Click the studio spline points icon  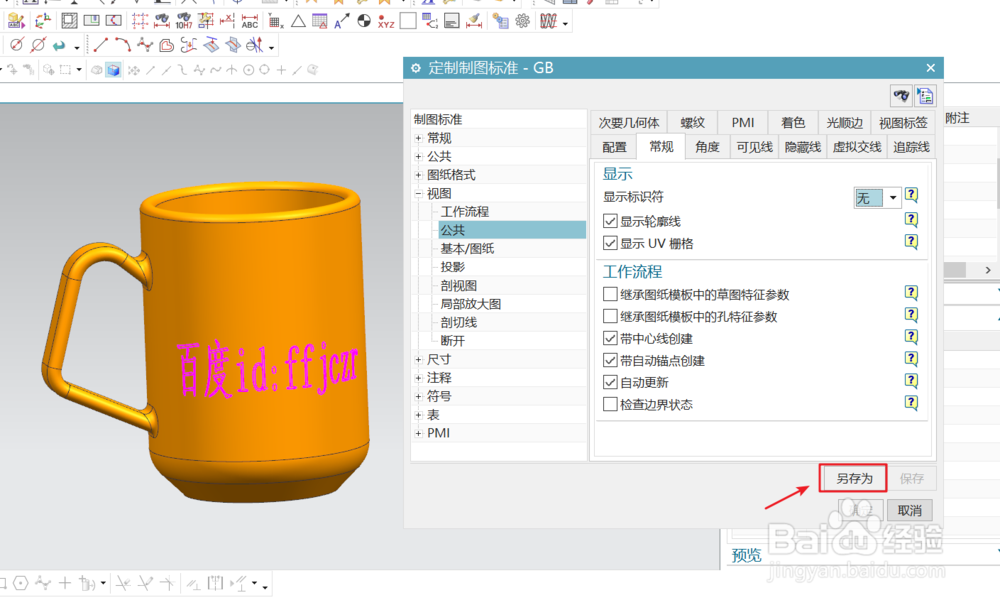point(145,45)
